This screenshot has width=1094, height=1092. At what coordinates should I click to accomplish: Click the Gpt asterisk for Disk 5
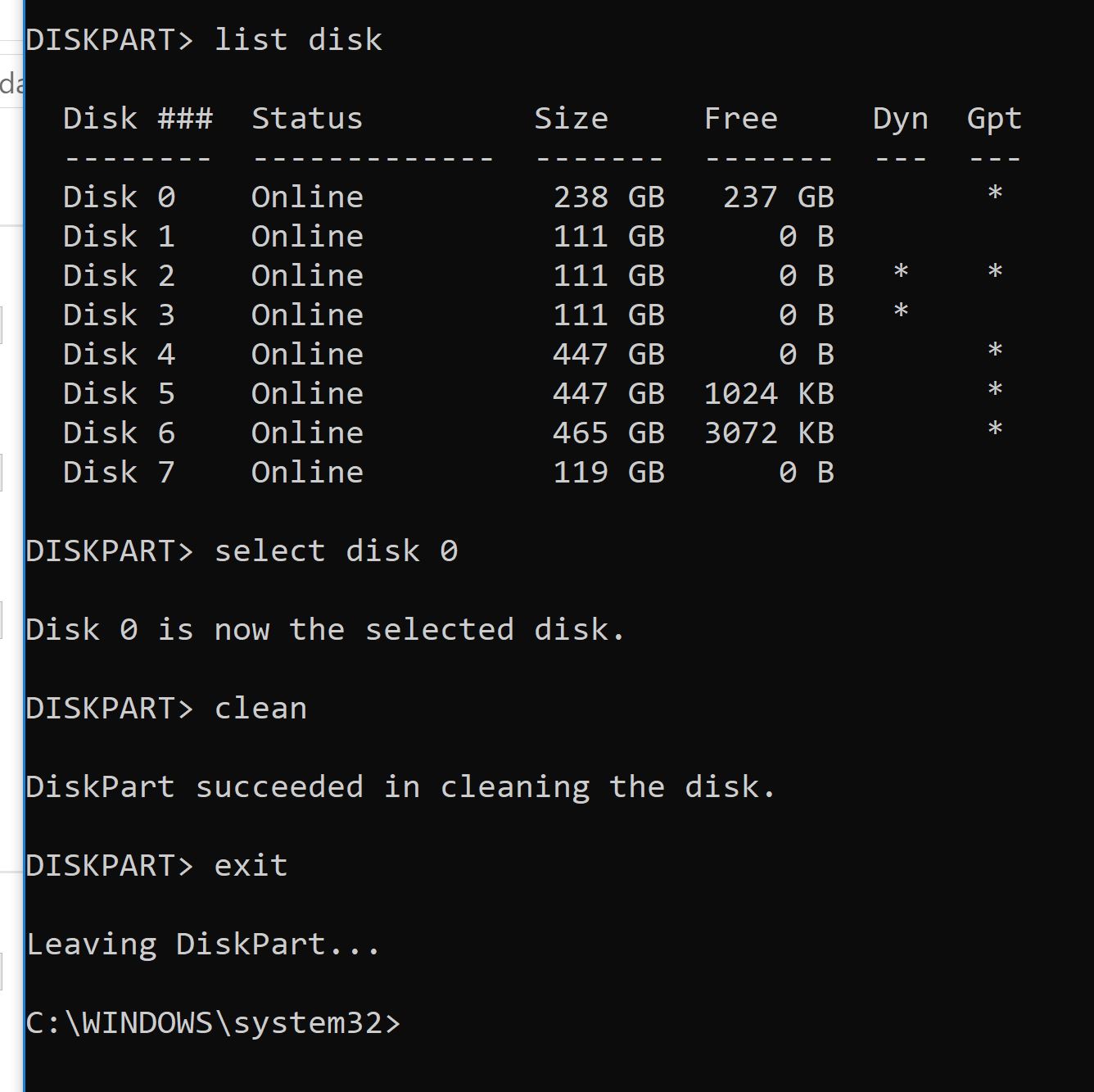point(995,391)
